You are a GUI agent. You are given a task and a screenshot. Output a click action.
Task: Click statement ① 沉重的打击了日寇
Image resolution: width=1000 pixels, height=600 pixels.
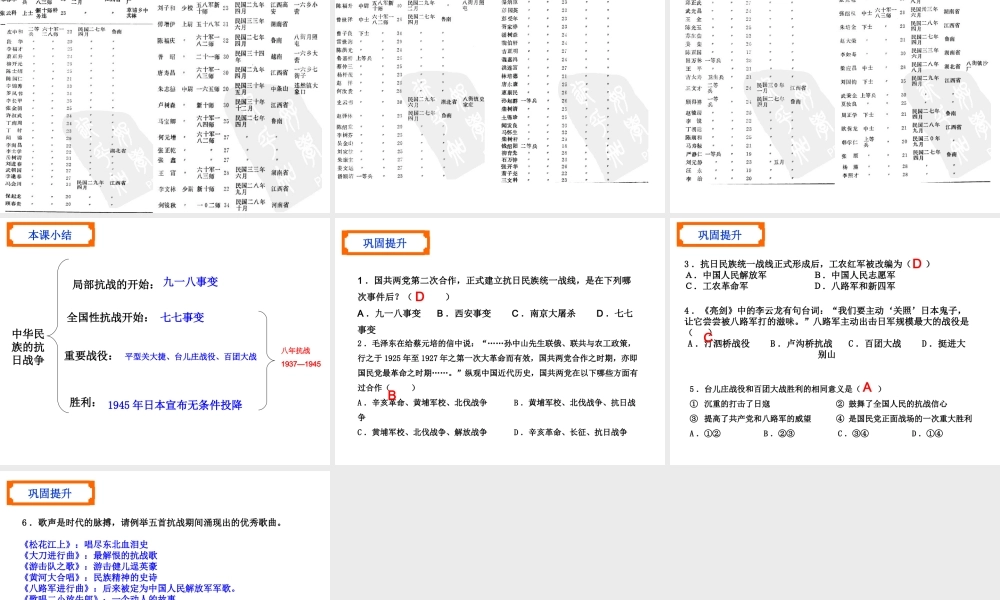click(x=730, y=404)
